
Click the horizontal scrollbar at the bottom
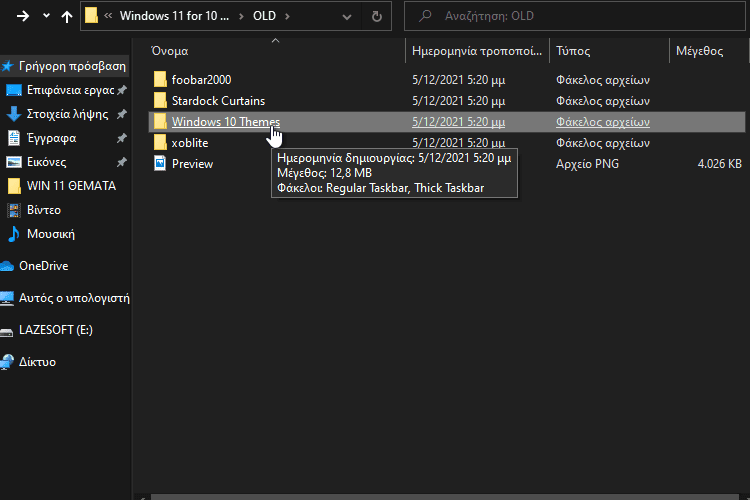(x=445, y=497)
